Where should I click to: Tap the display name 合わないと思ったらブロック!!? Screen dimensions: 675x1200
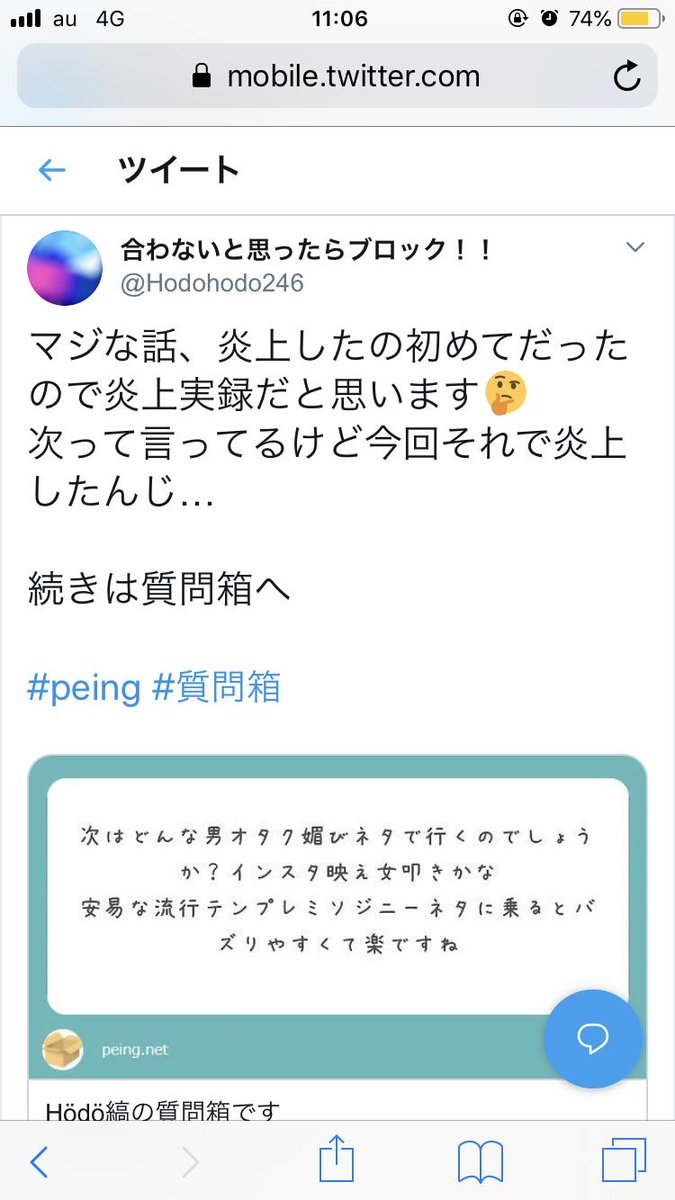tap(306, 248)
